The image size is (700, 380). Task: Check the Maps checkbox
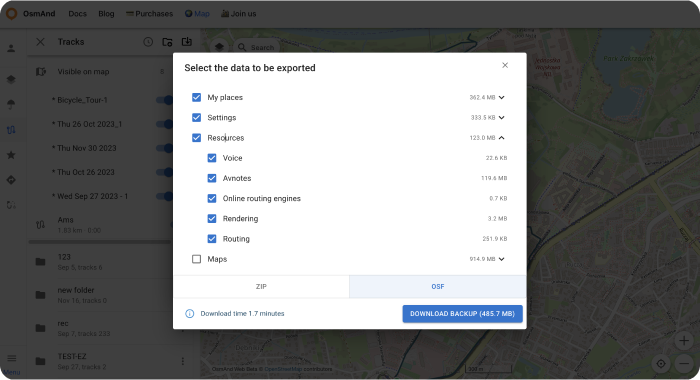coord(196,259)
